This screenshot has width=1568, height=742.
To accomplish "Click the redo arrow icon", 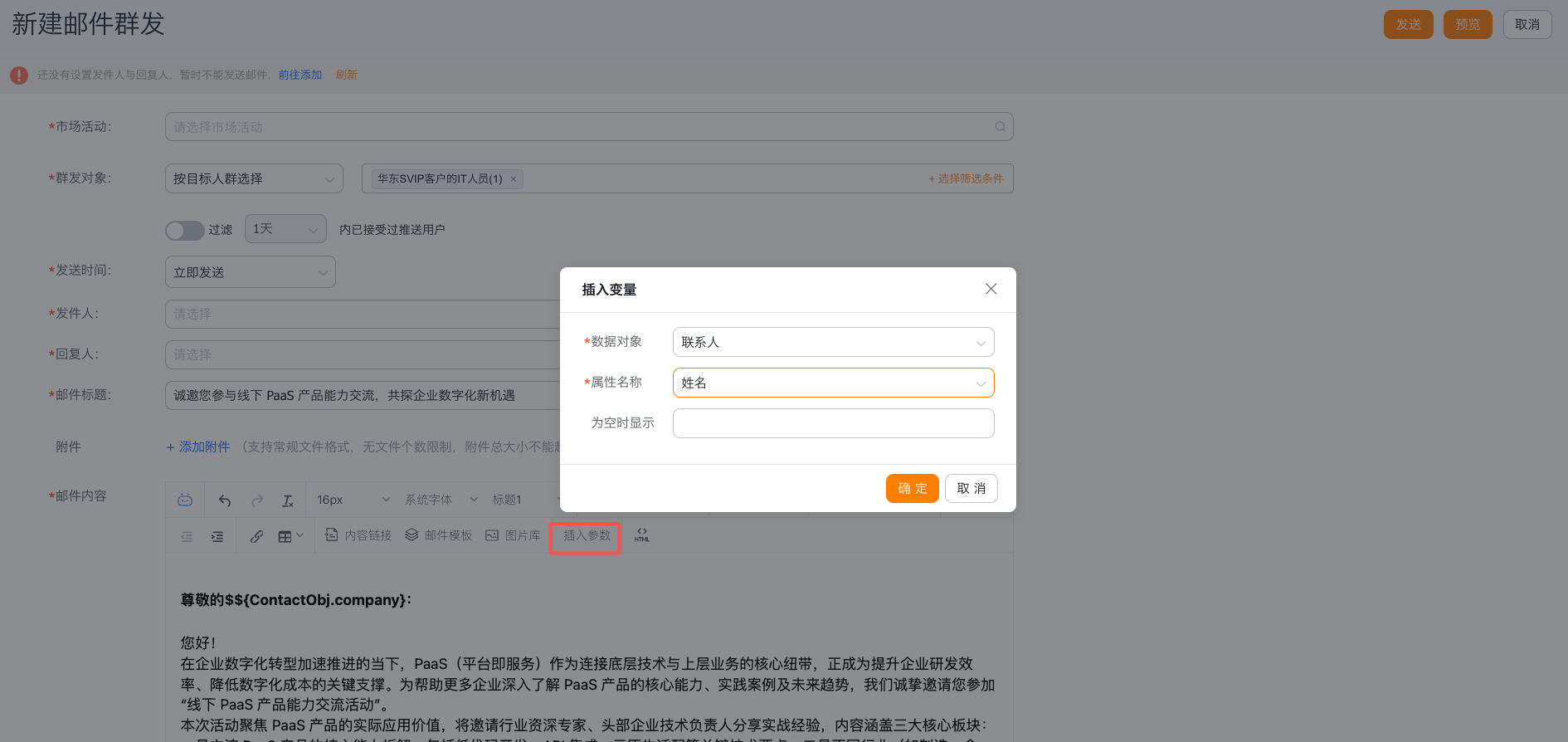I will pos(257,500).
